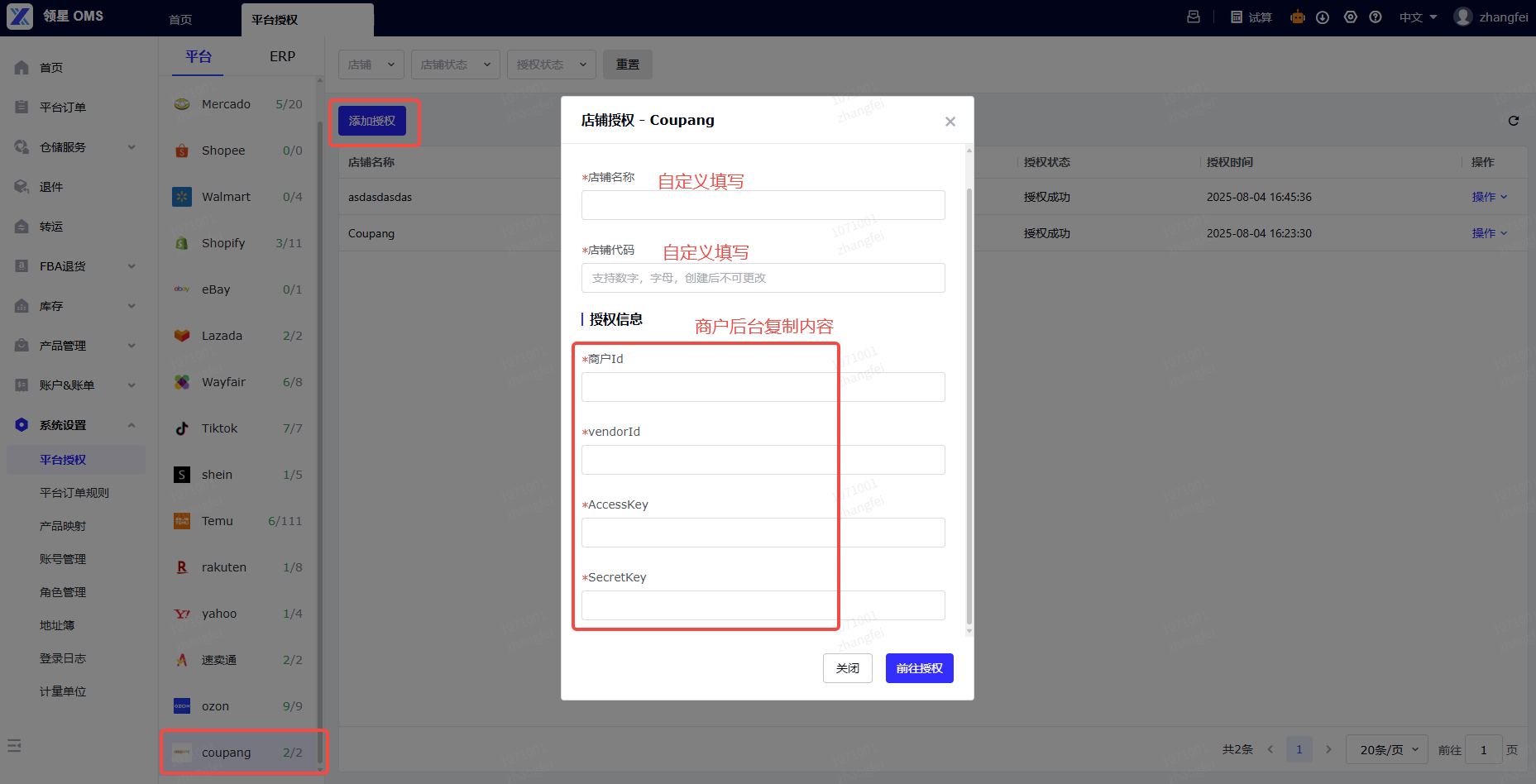Open the help question mark icon
Screen dimensions: 1536x784
[1376, 17]
